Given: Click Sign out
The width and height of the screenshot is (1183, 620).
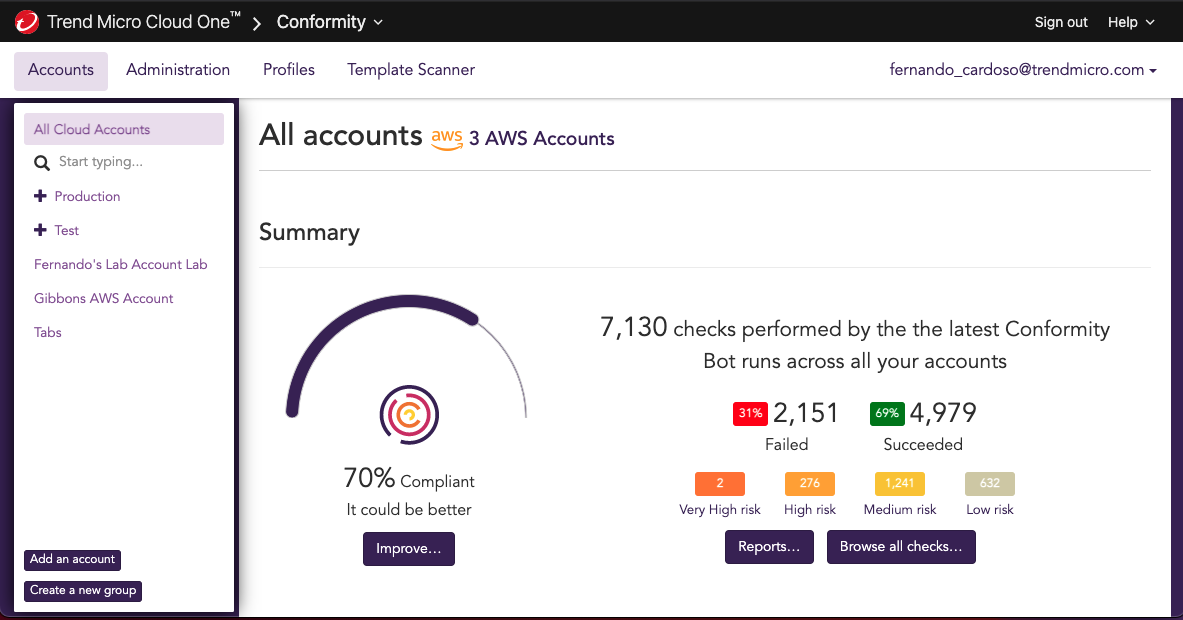Looking at the screenshot, I should click(x=1061, y=22).
